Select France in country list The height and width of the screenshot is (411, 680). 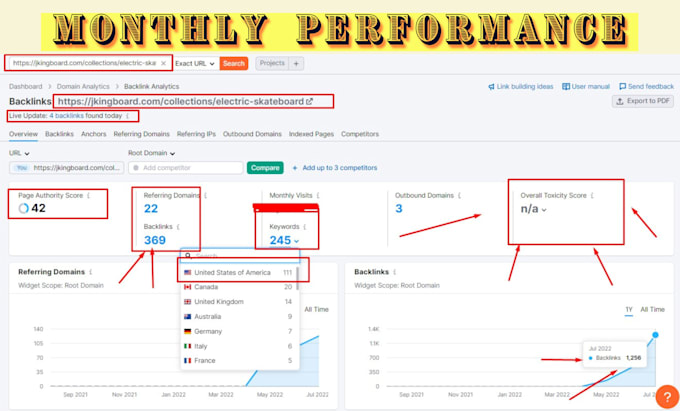coord(238,360)
